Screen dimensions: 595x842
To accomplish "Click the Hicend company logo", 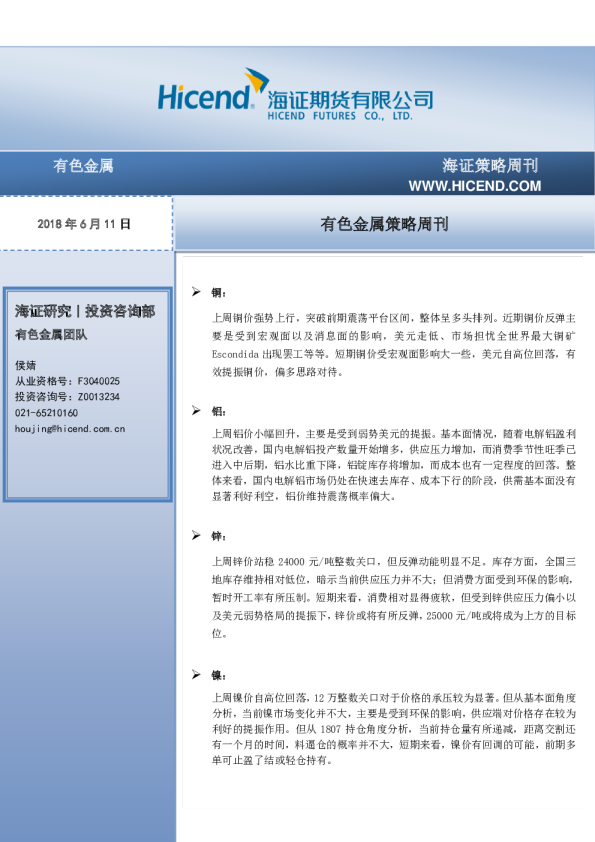I will coord(295,94).
